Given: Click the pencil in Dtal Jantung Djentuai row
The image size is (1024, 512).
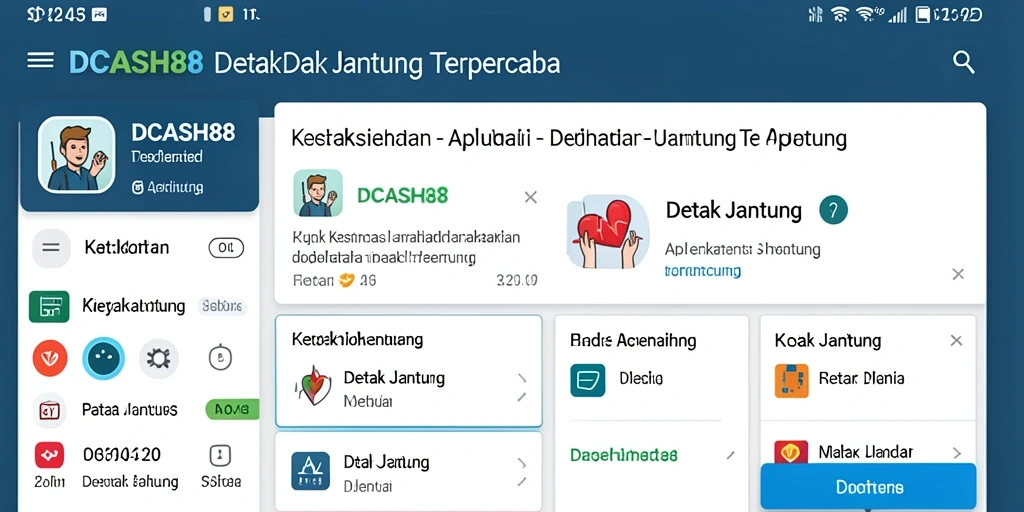Looking at the screenshot, I should click(522, 482).
